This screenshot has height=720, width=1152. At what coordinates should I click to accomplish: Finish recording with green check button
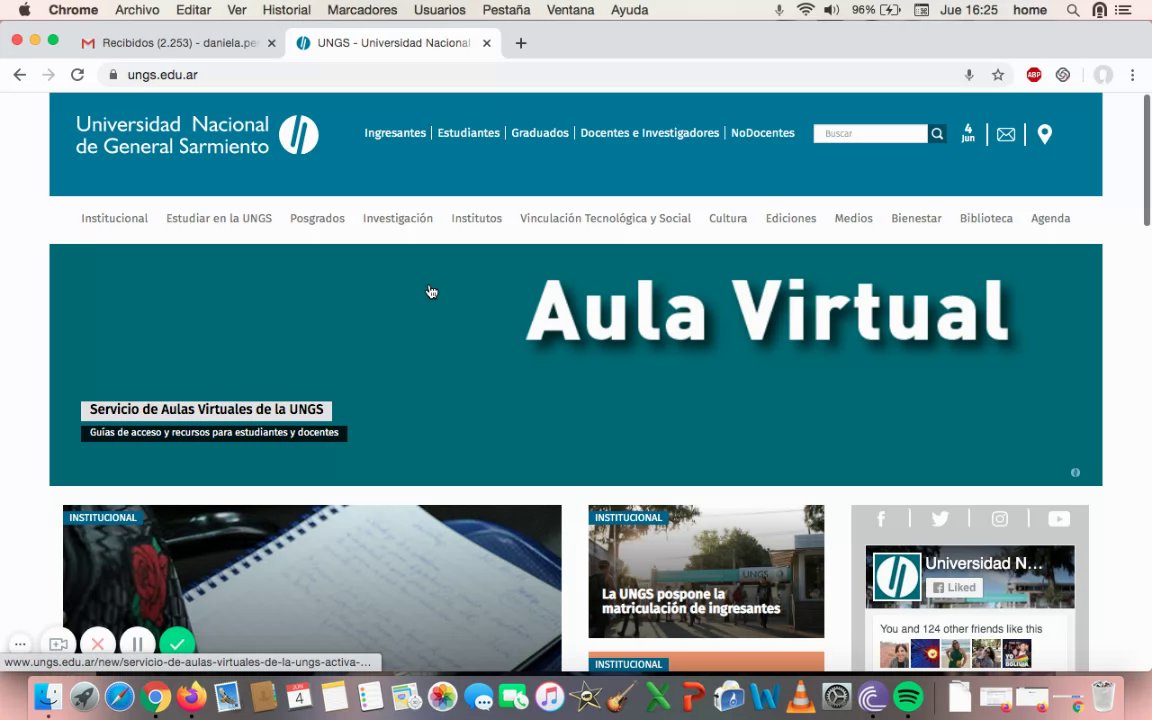177,644
